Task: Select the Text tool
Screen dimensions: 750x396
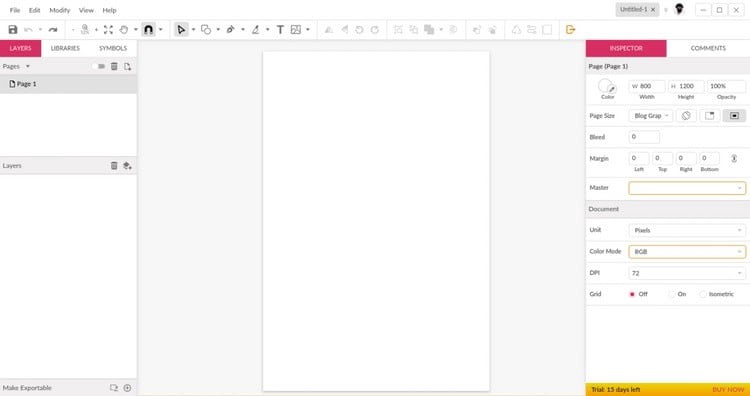Action: tap(280, 30)
